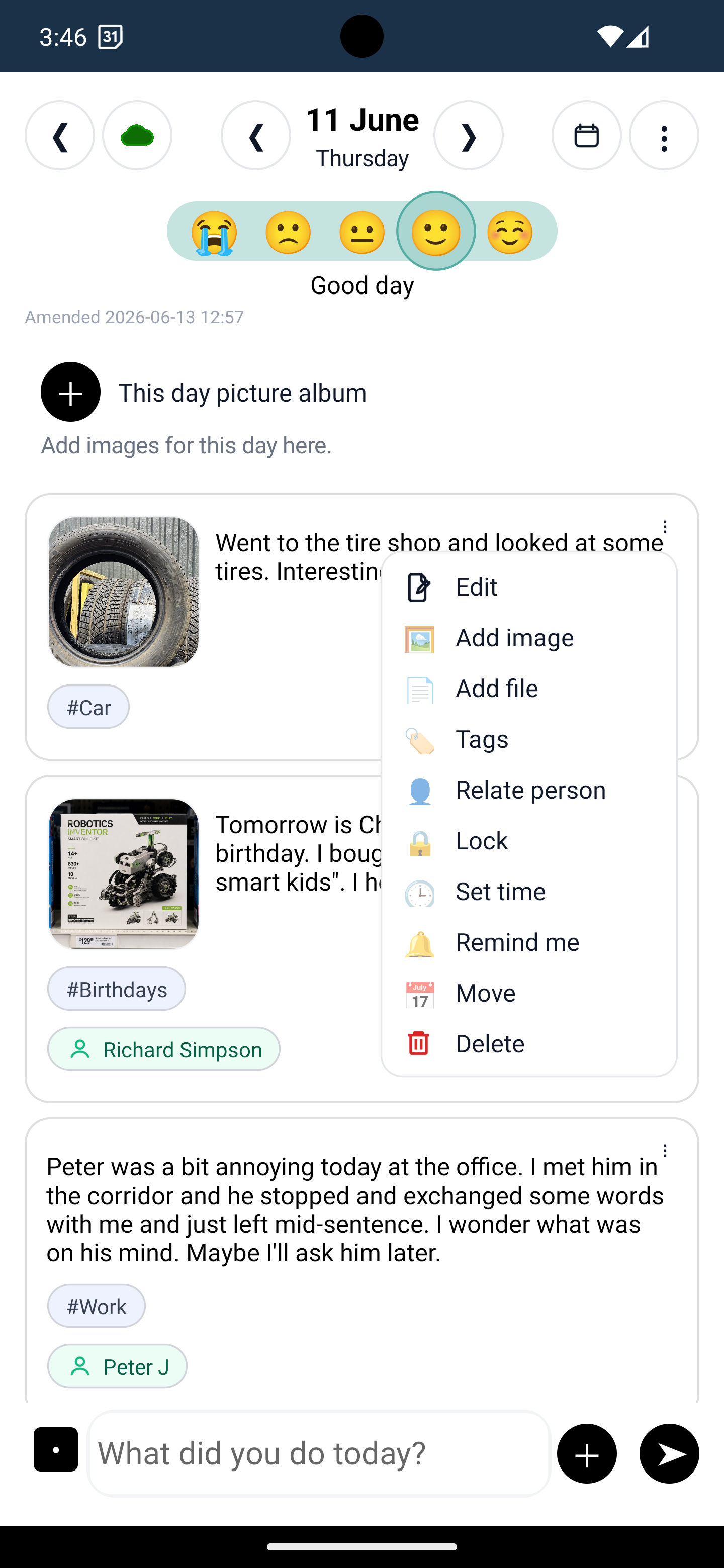Select the neutral face mood
The width and height of the screenshot is (724, 1568).
click(361, 232)
